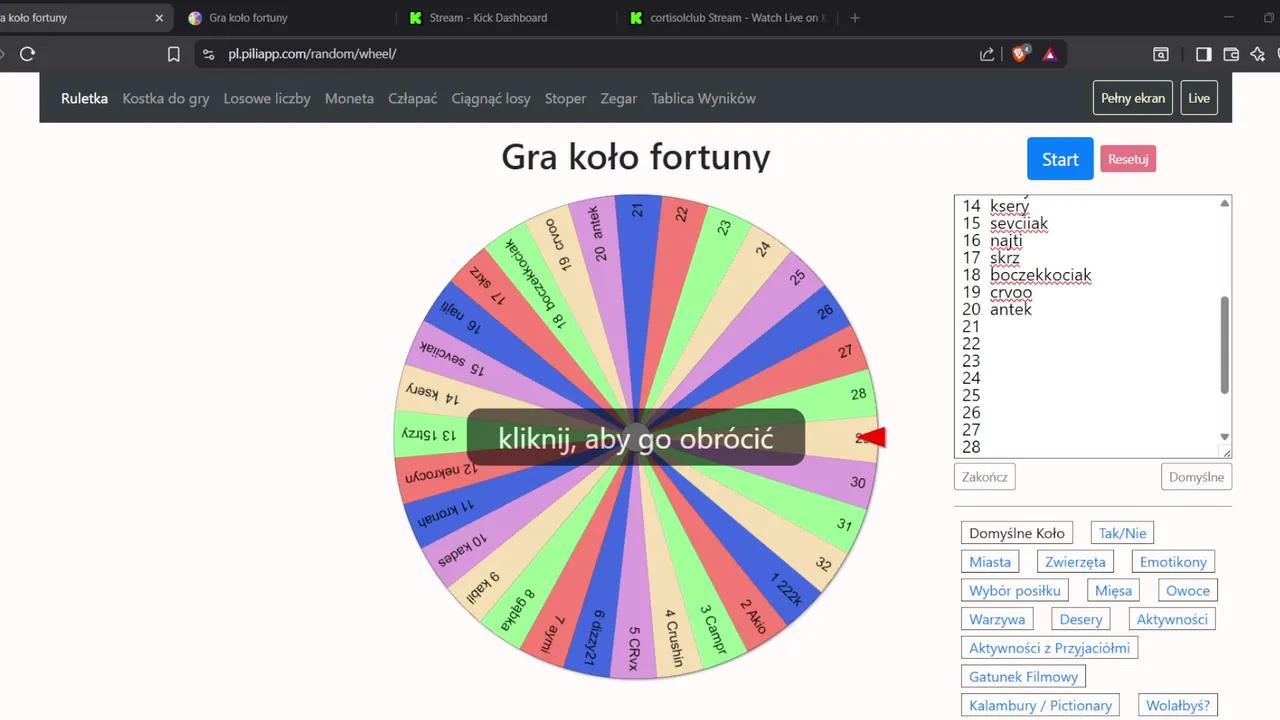The height and width of the screenshot is (720, 1280).
Task: Bookmark this page using the bookmark icon
Action: click(174, 54)
